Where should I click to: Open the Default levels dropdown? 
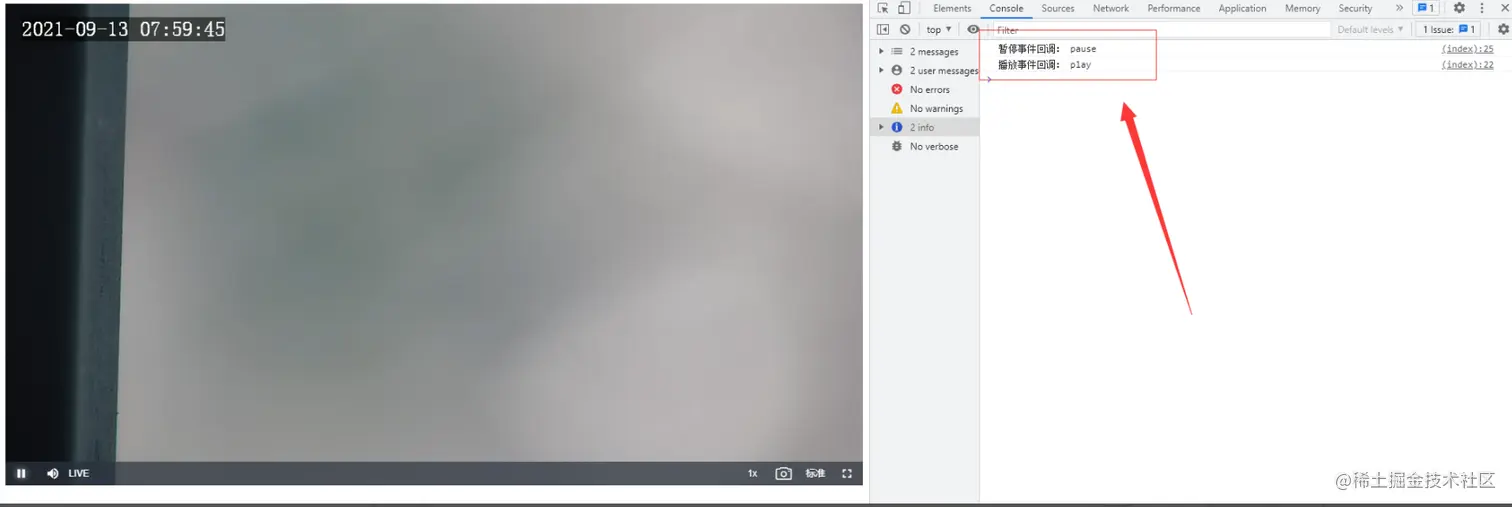[x=1371, y=29]
